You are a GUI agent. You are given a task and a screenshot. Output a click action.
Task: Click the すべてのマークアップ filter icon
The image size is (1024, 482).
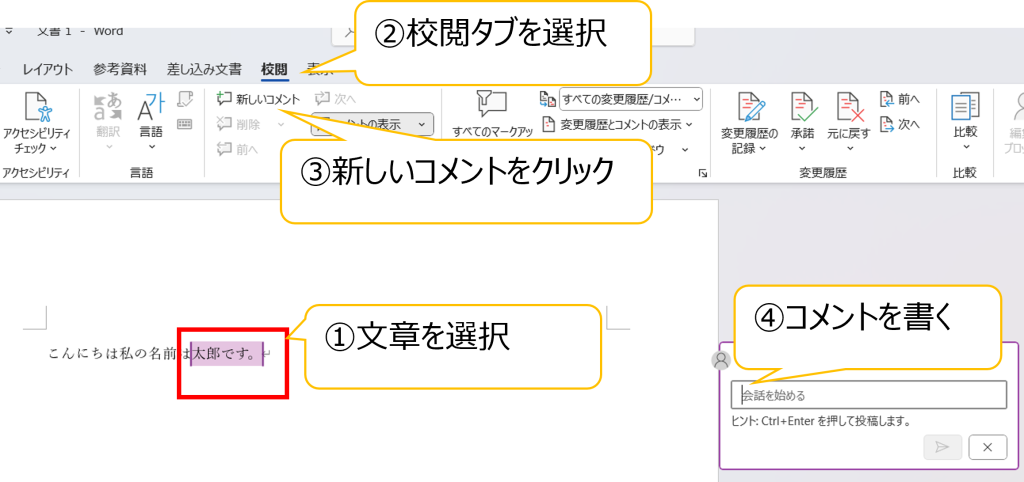[x=491, y=105]
